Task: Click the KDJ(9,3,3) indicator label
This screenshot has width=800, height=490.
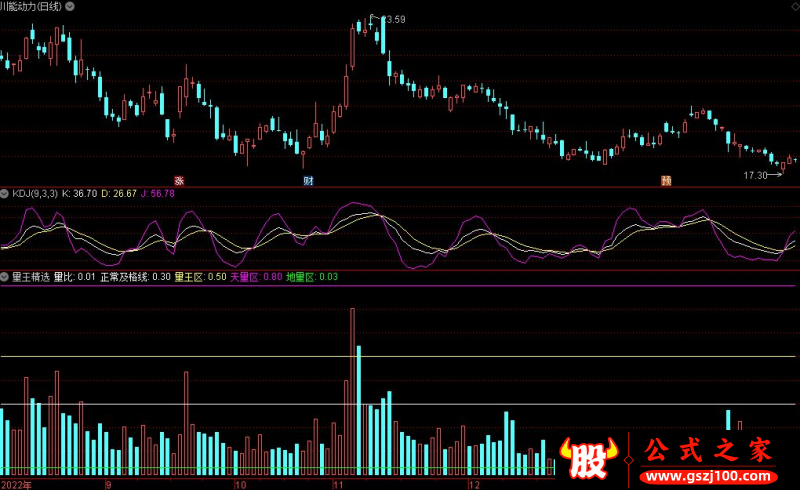Action: (x=35, y=193)
